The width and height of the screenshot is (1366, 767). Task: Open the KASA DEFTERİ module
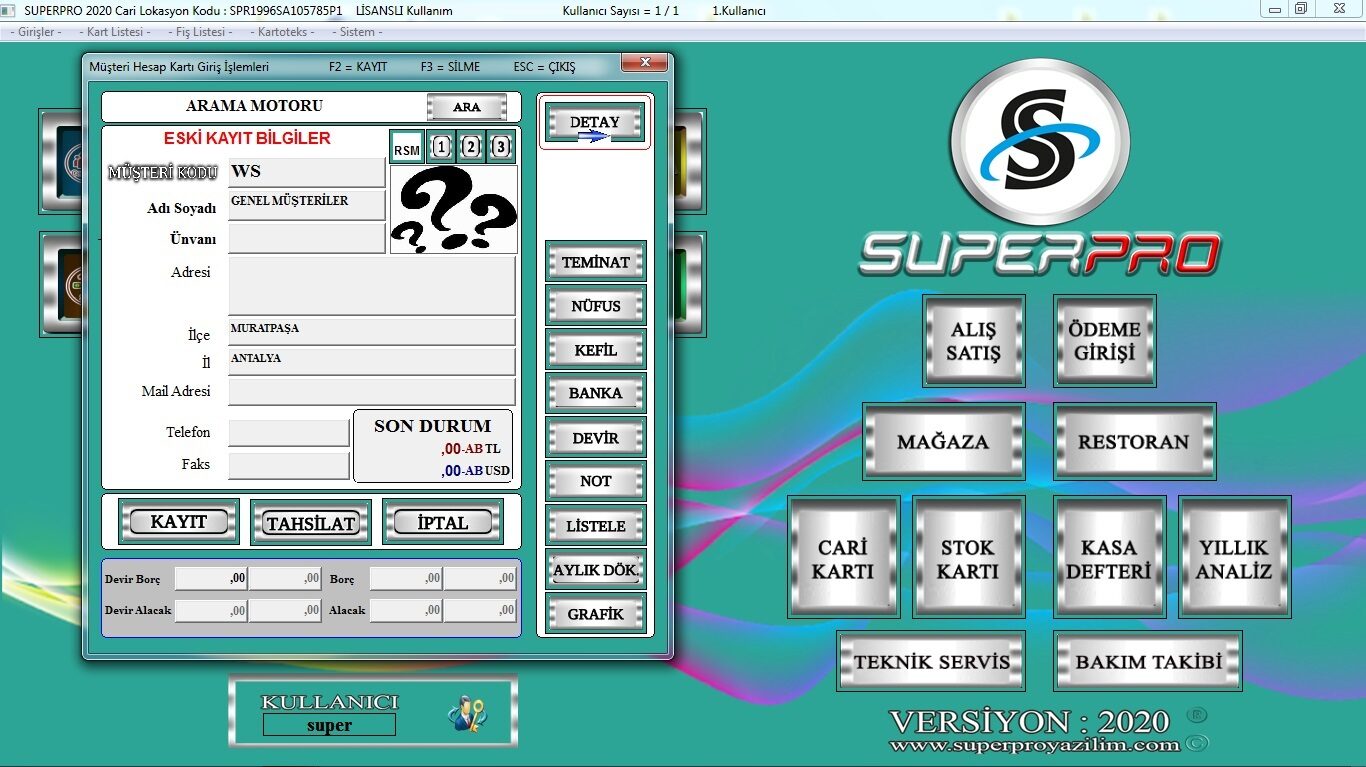[x=1109, y=557]
